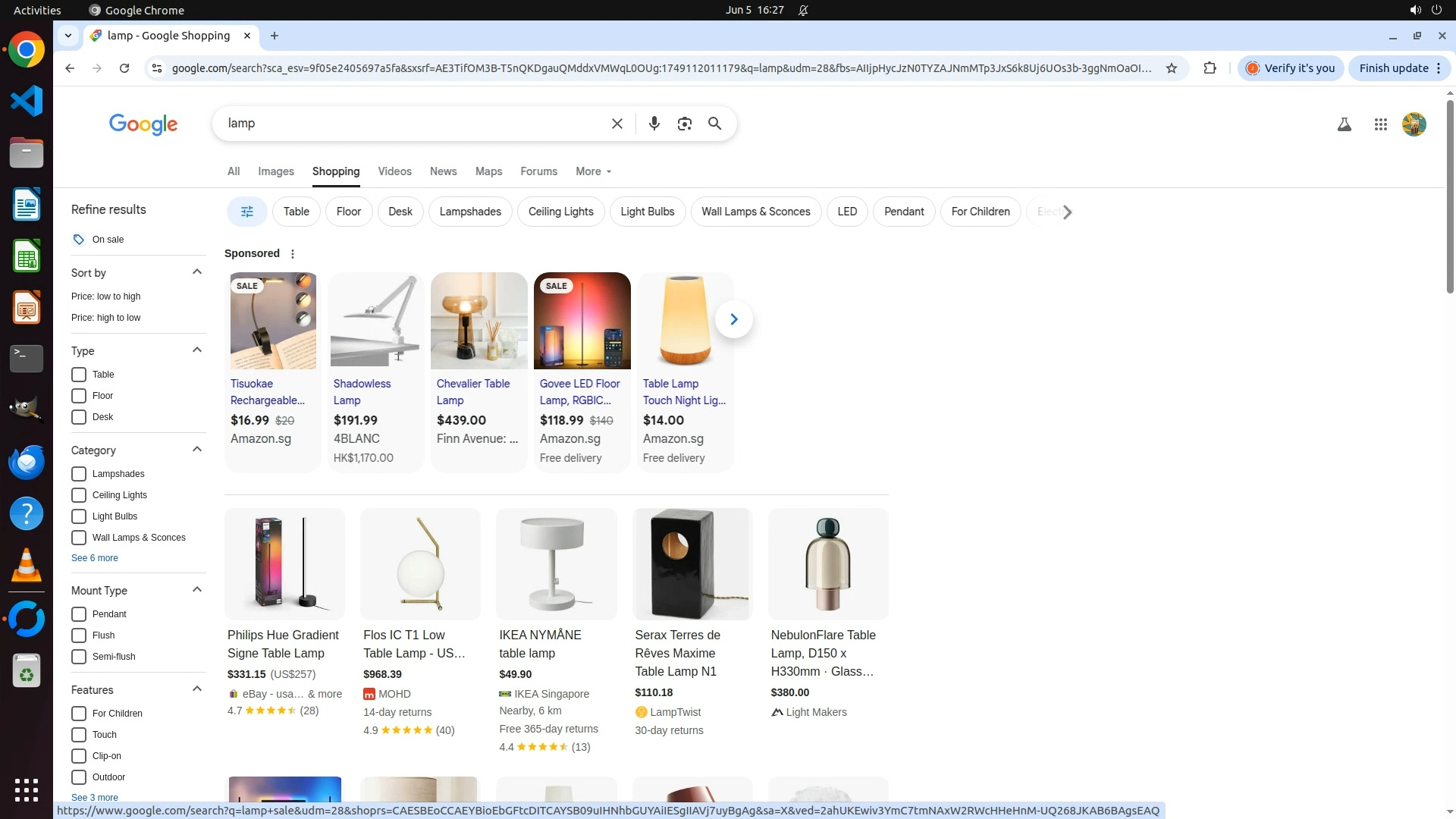Enable the Ceiling Lights category checkbox
The image size is (1456, 819).
pos(79,495)
